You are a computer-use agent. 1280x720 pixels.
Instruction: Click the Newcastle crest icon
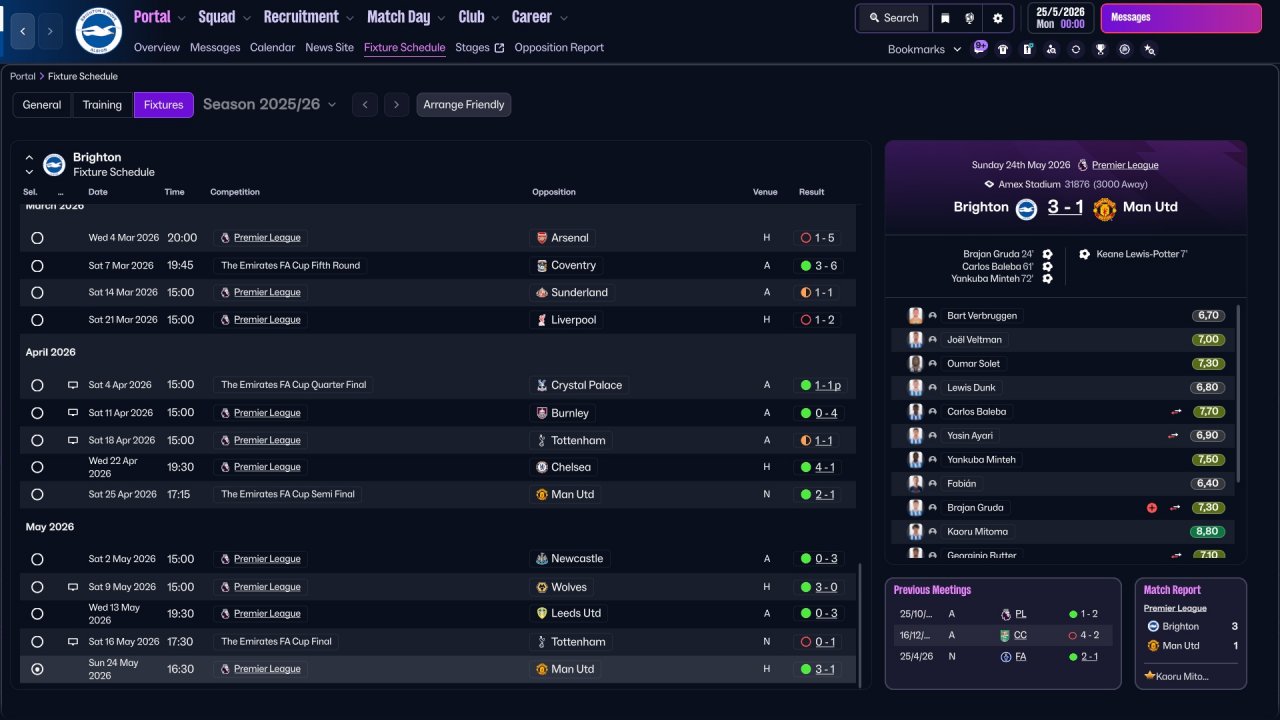(x=542, y=559)
